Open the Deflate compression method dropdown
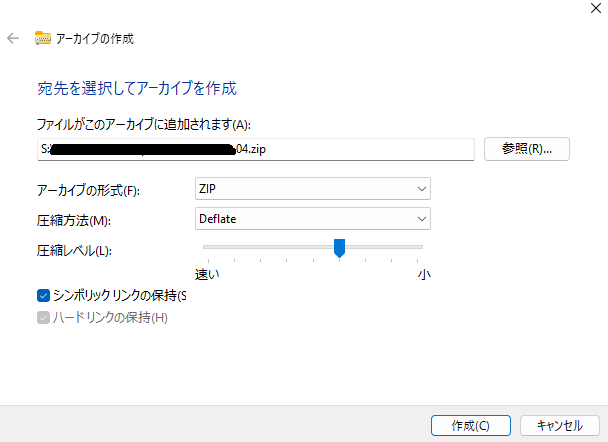Screen dimensions: 608x442 pyautogui.click(x=312, y=218)
